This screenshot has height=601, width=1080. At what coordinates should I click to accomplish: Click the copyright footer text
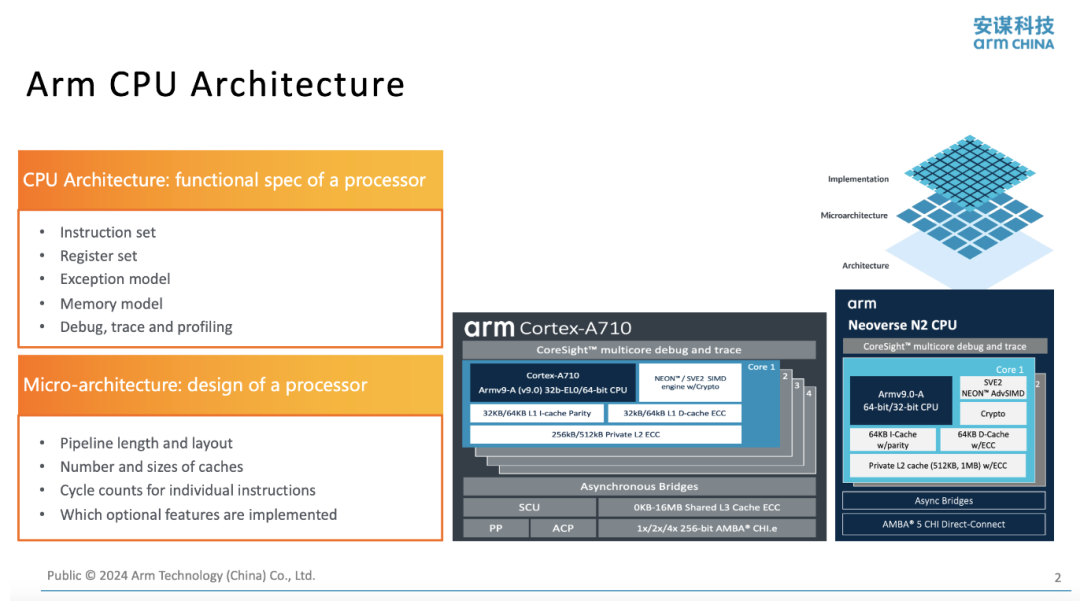[180, 576]
